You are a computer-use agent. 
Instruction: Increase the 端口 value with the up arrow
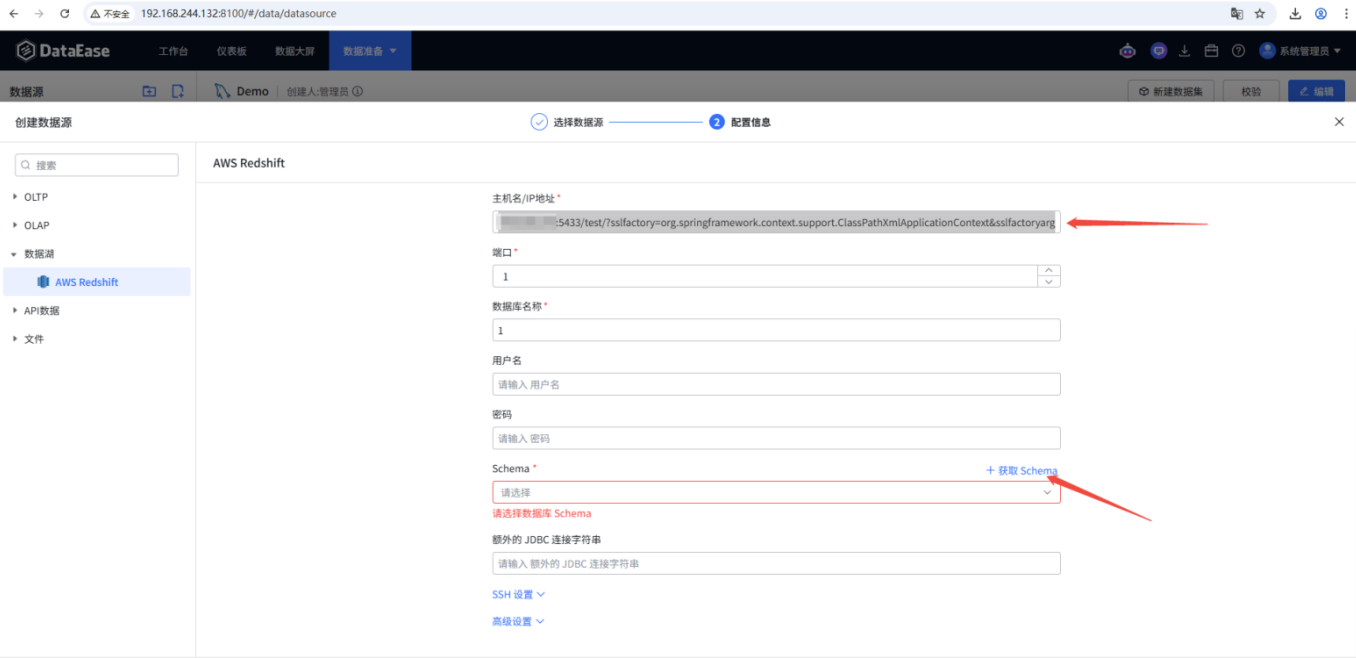(1049, 270)
